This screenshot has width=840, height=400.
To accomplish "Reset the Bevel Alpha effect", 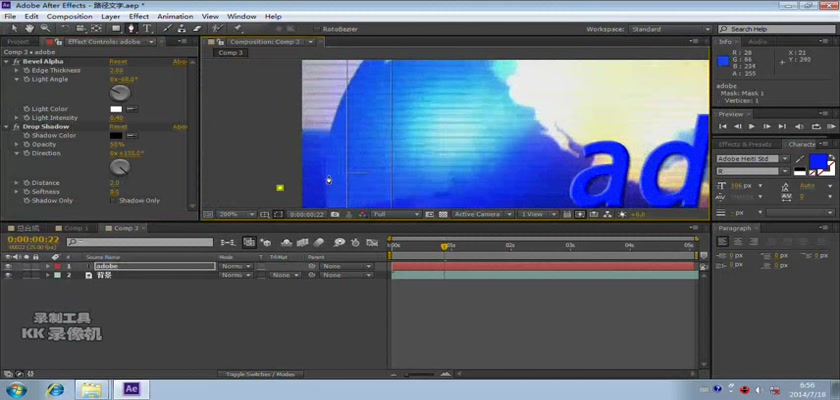I will 118,62.
